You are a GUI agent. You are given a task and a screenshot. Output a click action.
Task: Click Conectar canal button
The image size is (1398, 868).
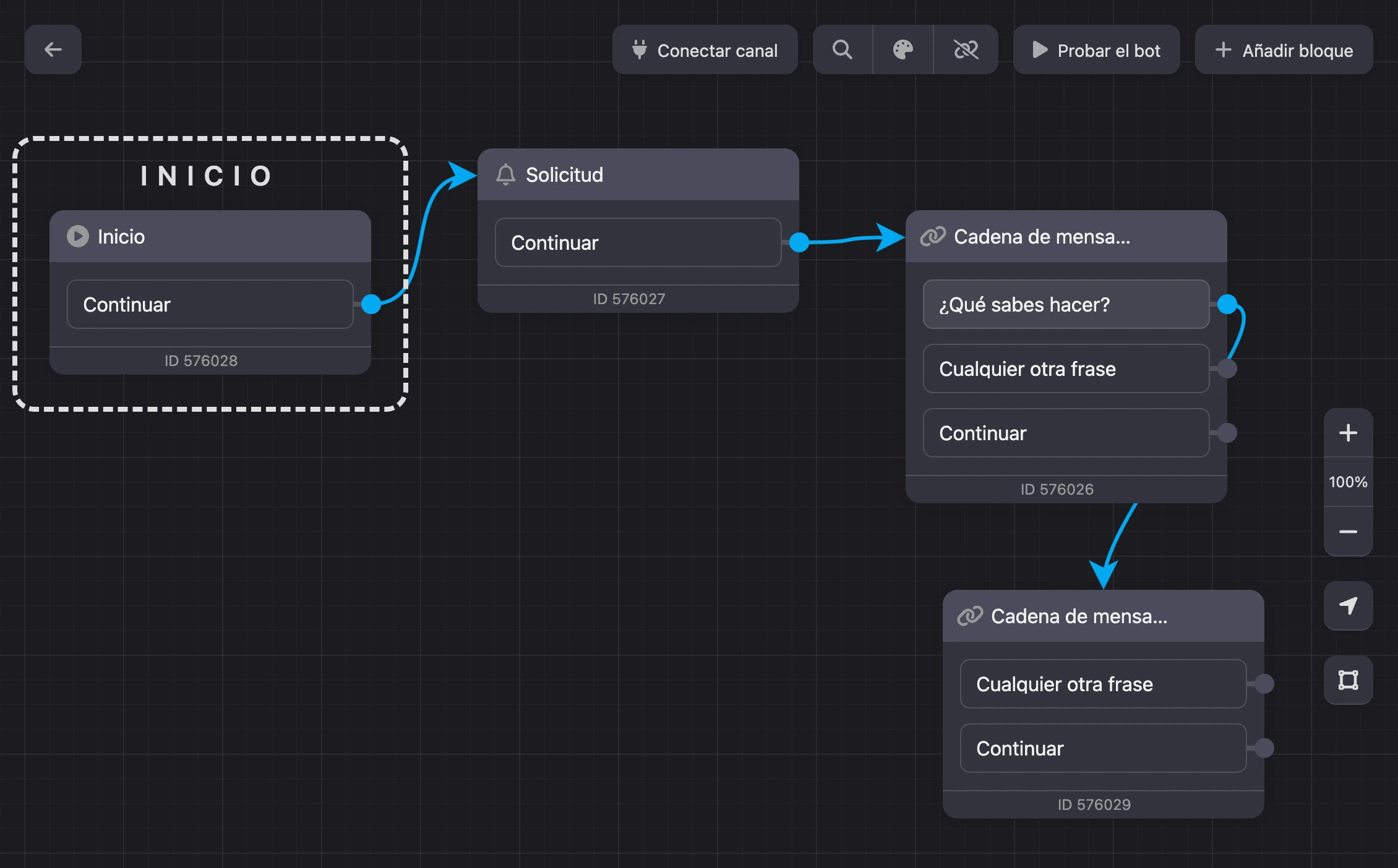click(705, 49)
